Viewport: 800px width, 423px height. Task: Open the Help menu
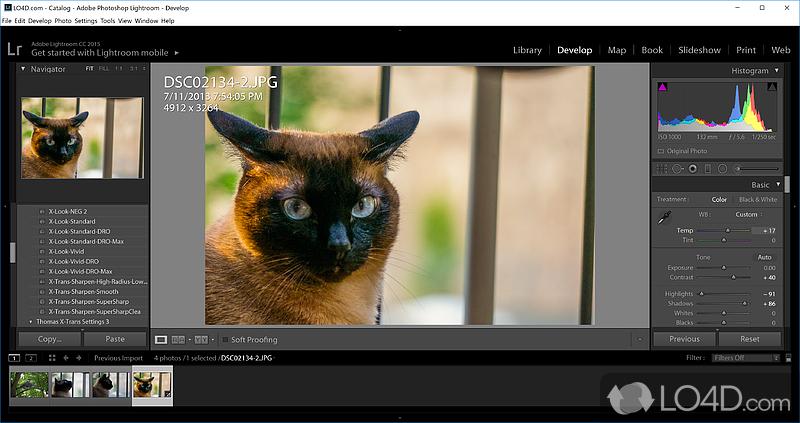coord(168,21)
